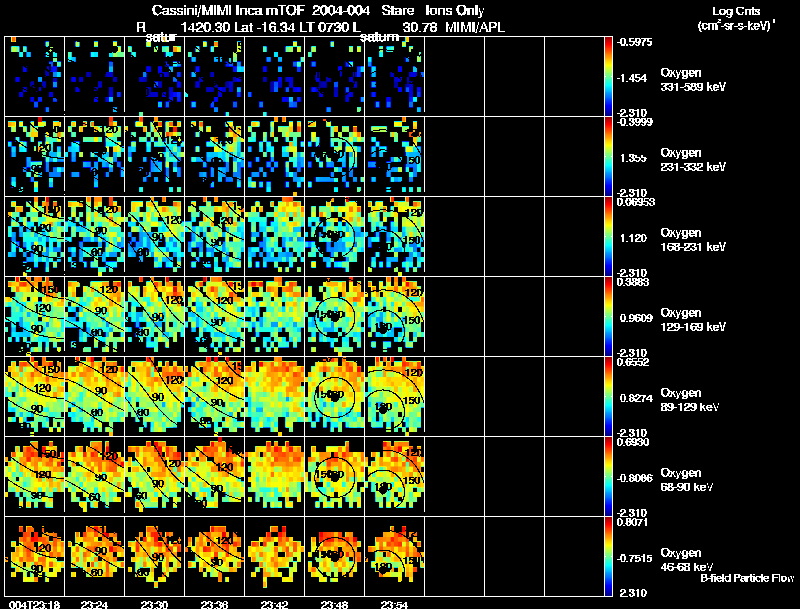Click the 'MIMI/APL' text in the header

click(x=475, y=27)
